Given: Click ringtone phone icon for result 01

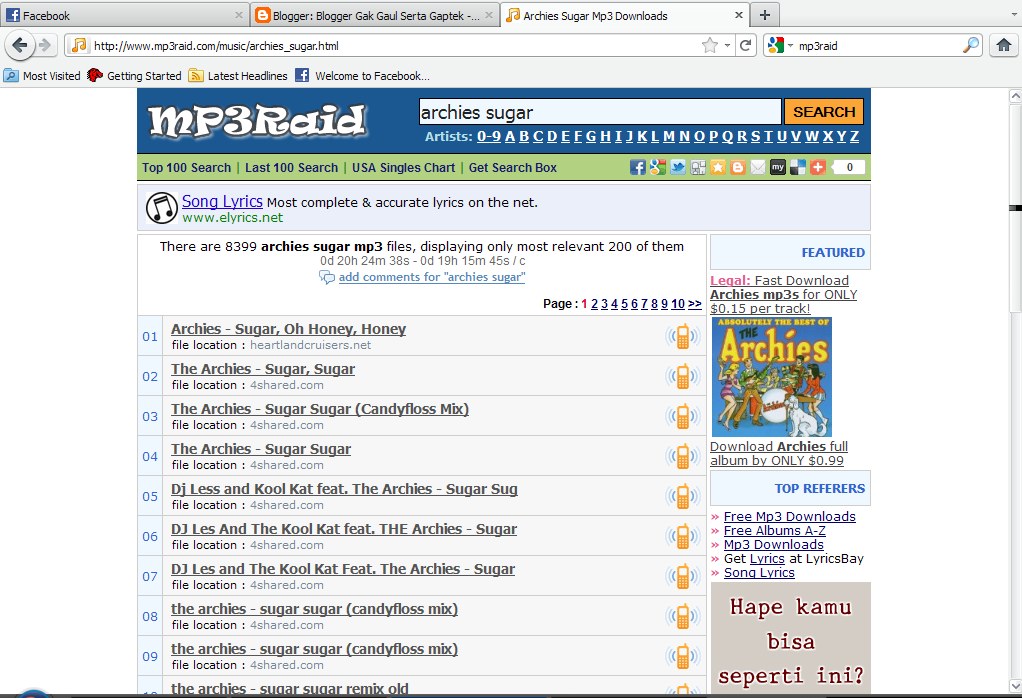Looking at the screenshot, I should (x=682, y=336).
